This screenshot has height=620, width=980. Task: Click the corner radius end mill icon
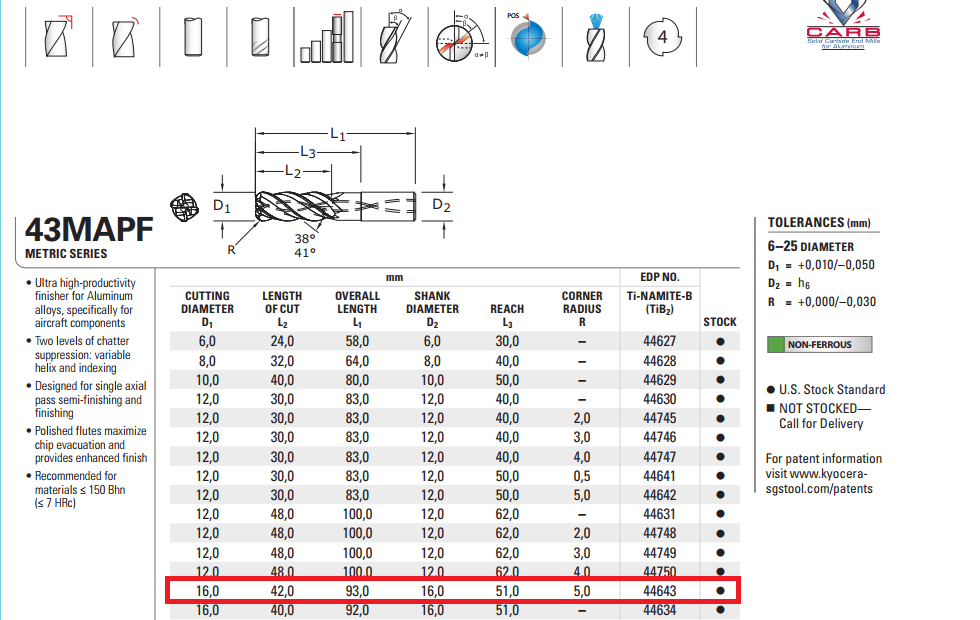pos(125,37)
